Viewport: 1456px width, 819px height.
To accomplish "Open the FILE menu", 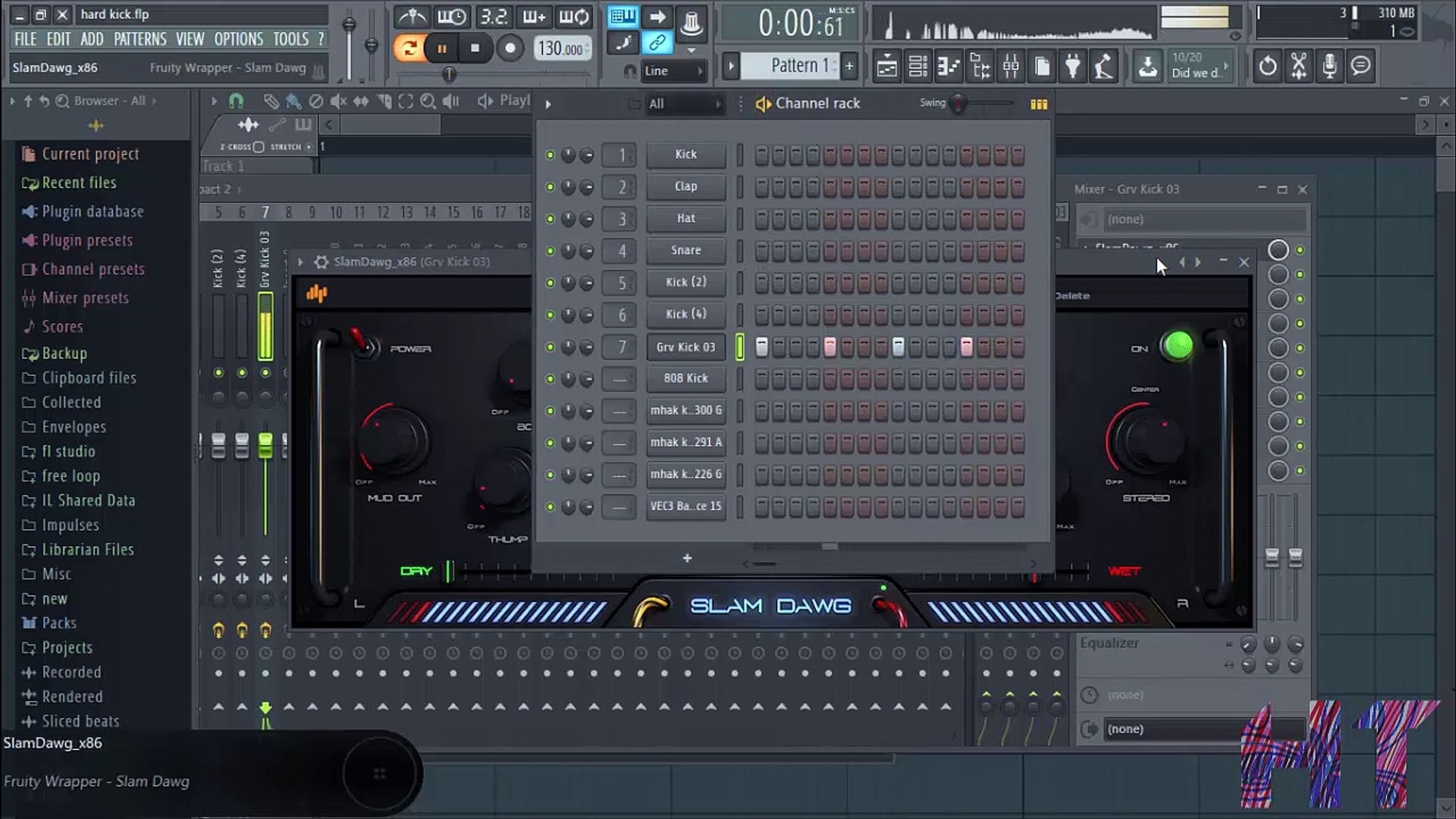I will click(25, 39).
